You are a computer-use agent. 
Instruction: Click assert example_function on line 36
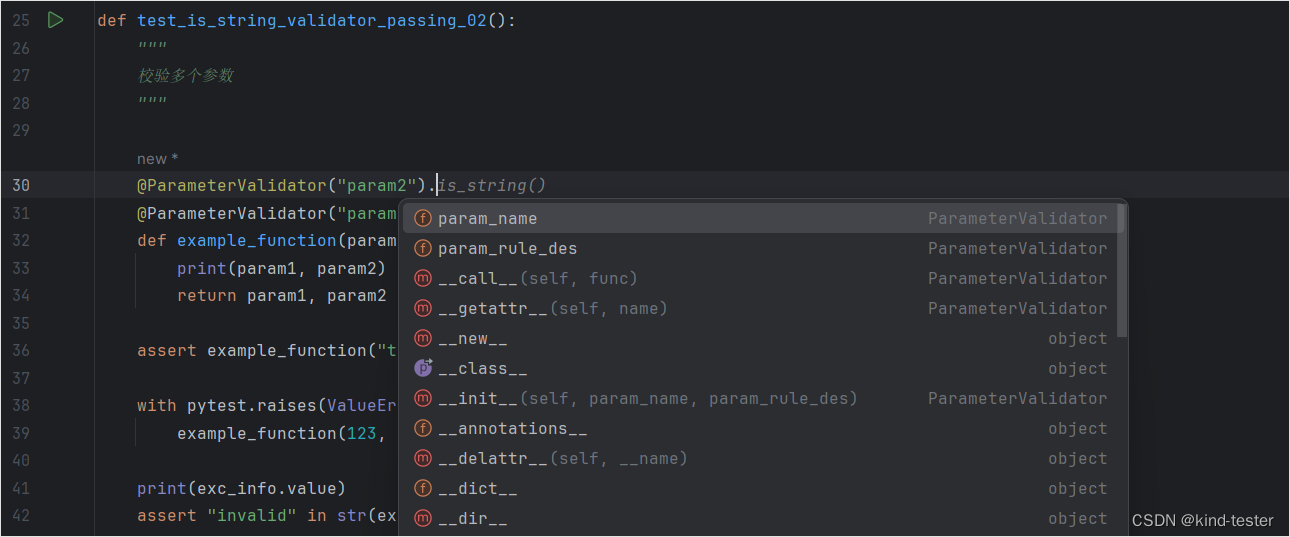pos(267,350)
